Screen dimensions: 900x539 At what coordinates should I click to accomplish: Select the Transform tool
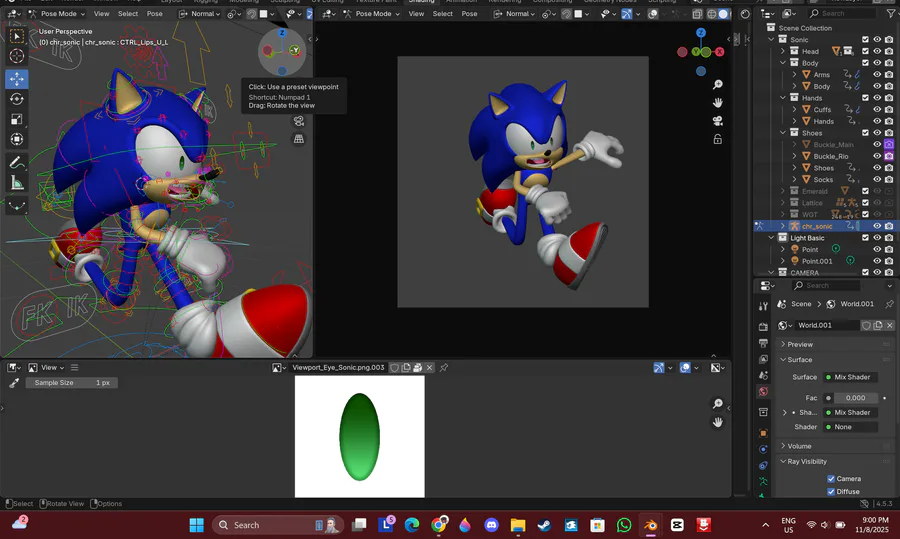(x=17, y=139)
